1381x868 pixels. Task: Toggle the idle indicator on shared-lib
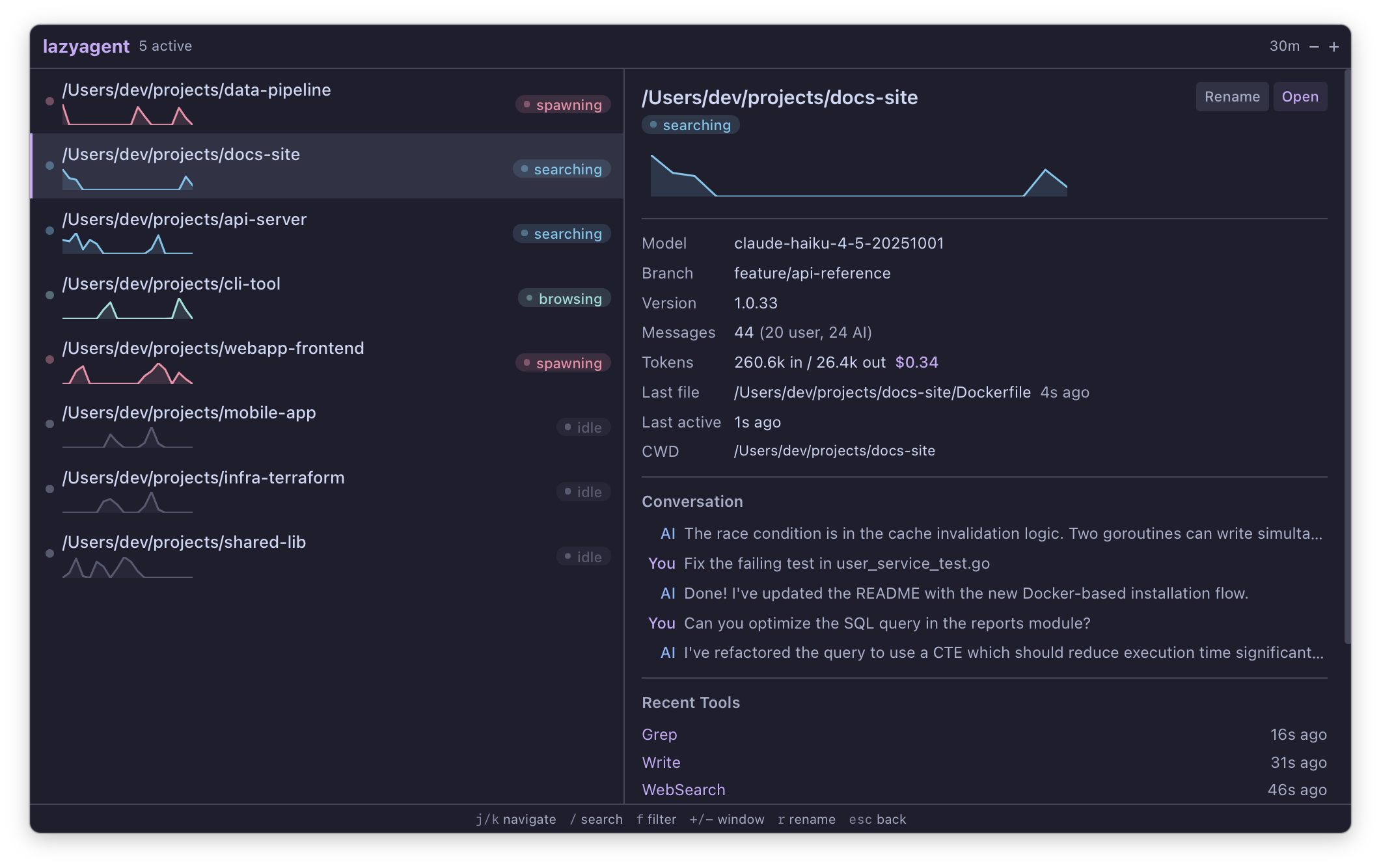[x=583, y=556]
